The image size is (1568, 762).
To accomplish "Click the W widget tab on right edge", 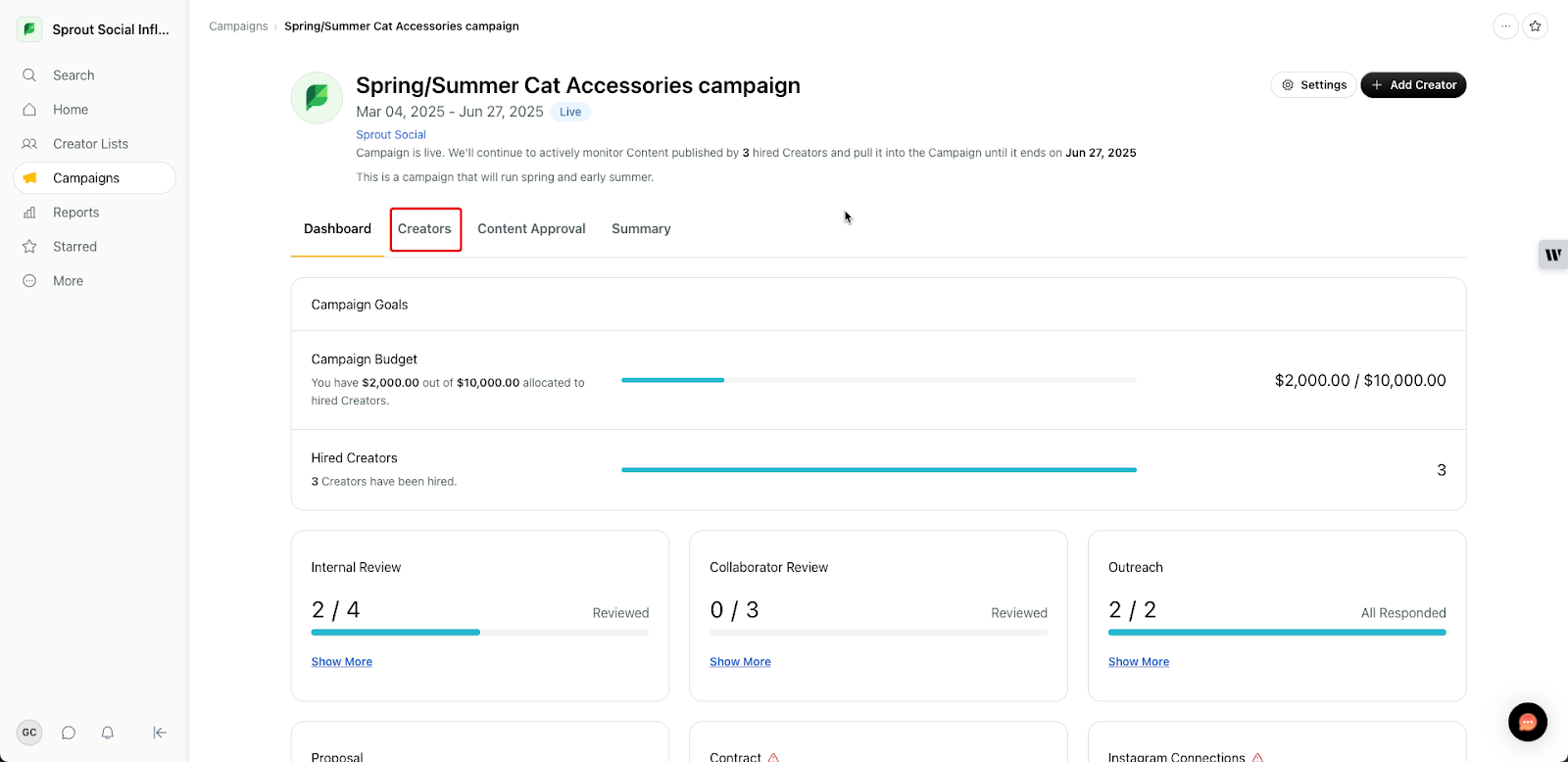I will click(x=1553, y=255).
